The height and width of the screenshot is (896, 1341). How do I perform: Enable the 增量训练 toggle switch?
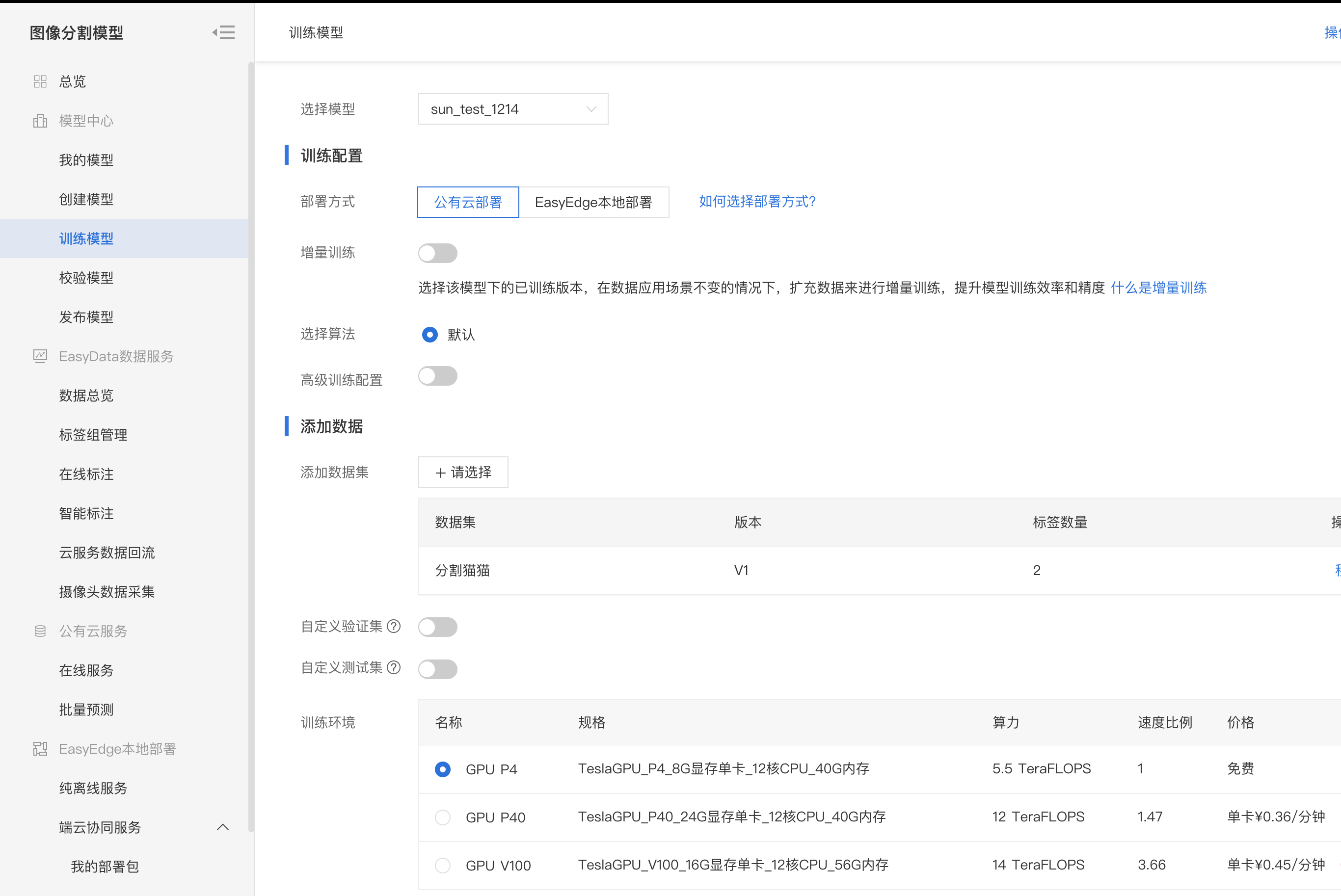(x=437, y=253)
